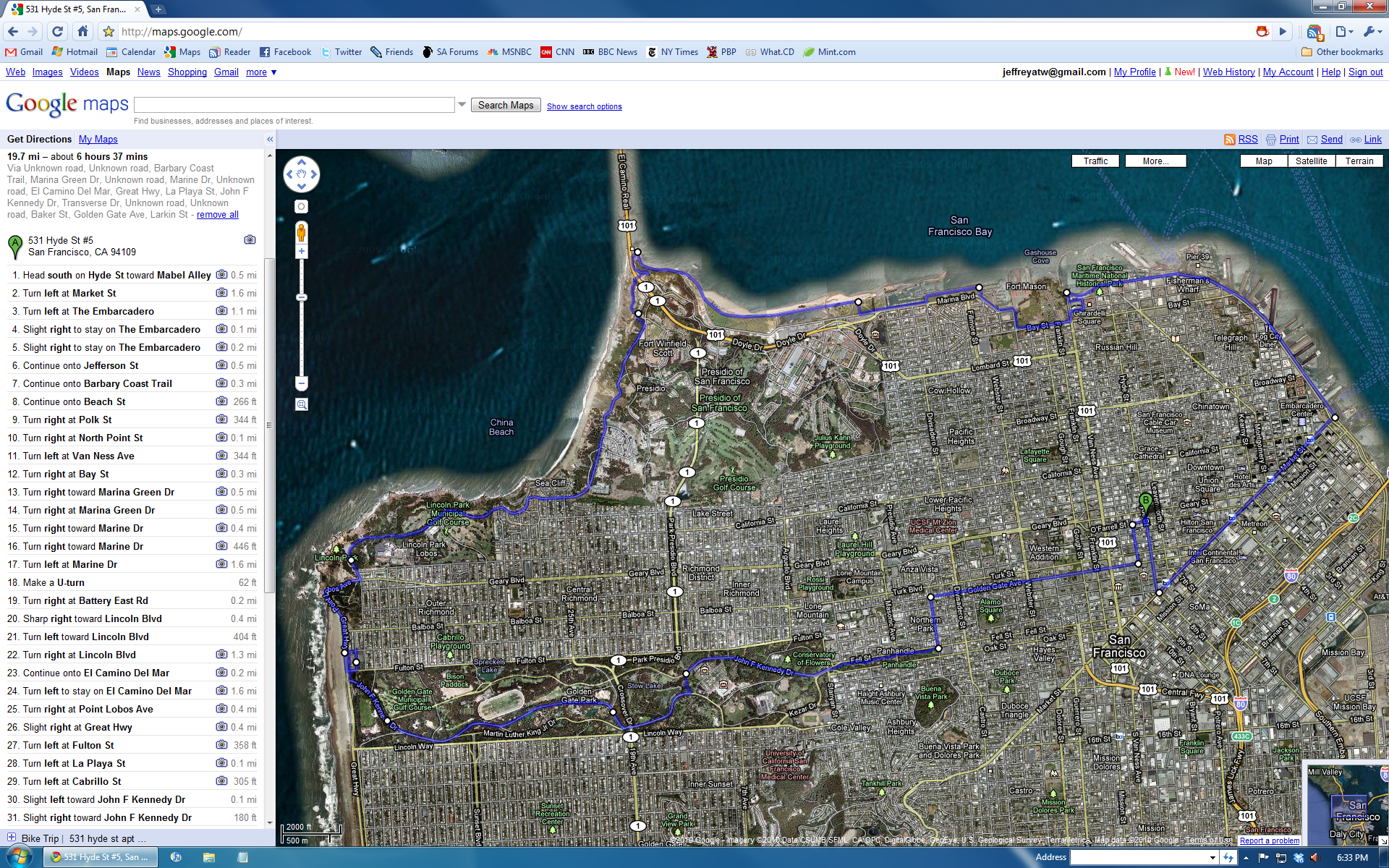Click the map zoom slider handle
The image size is (1389, 868).
click(302, 297)
